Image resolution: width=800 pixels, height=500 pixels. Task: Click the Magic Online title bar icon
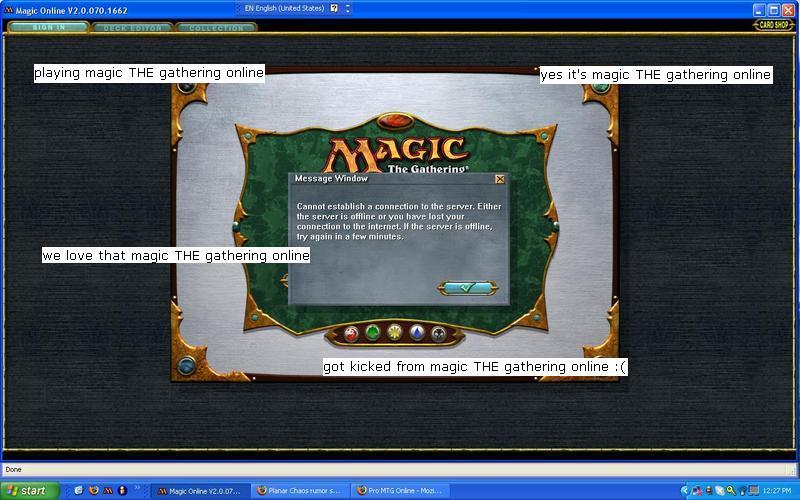tap(9, 10)
